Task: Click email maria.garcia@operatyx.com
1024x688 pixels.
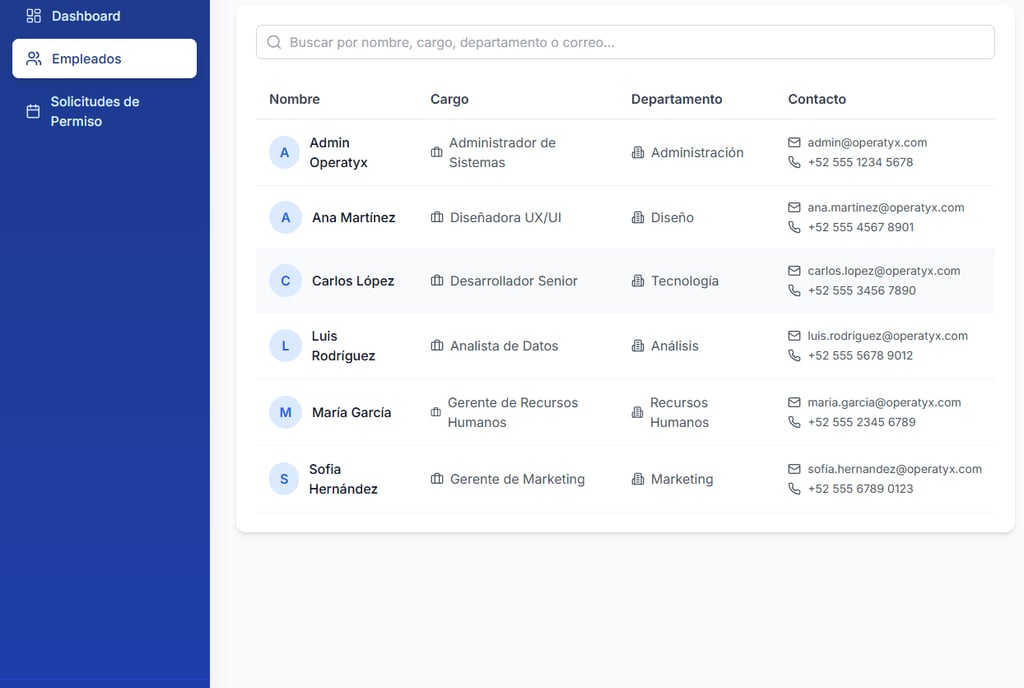Action: pos(884,403)
